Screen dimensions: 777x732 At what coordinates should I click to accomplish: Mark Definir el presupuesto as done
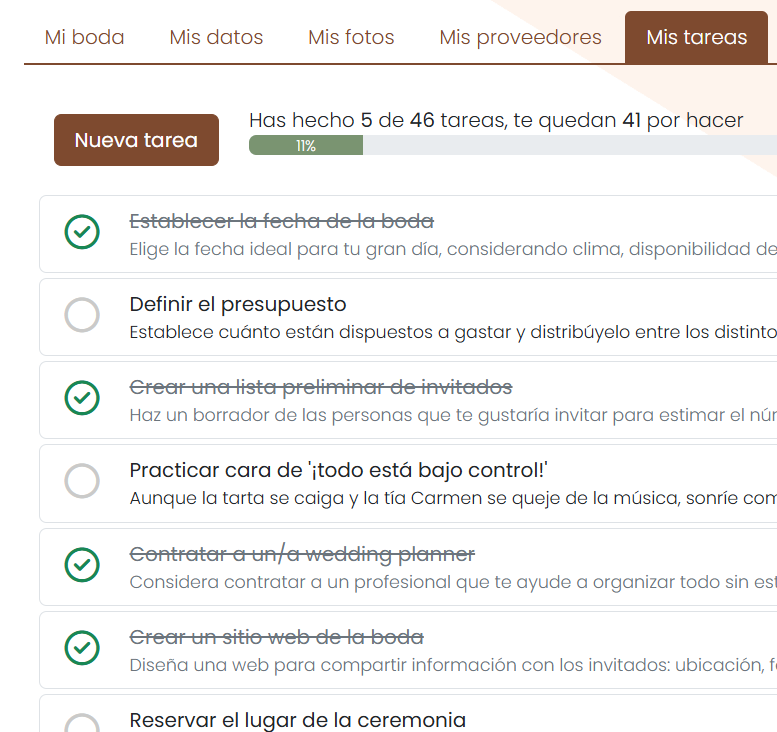[82, 315]
